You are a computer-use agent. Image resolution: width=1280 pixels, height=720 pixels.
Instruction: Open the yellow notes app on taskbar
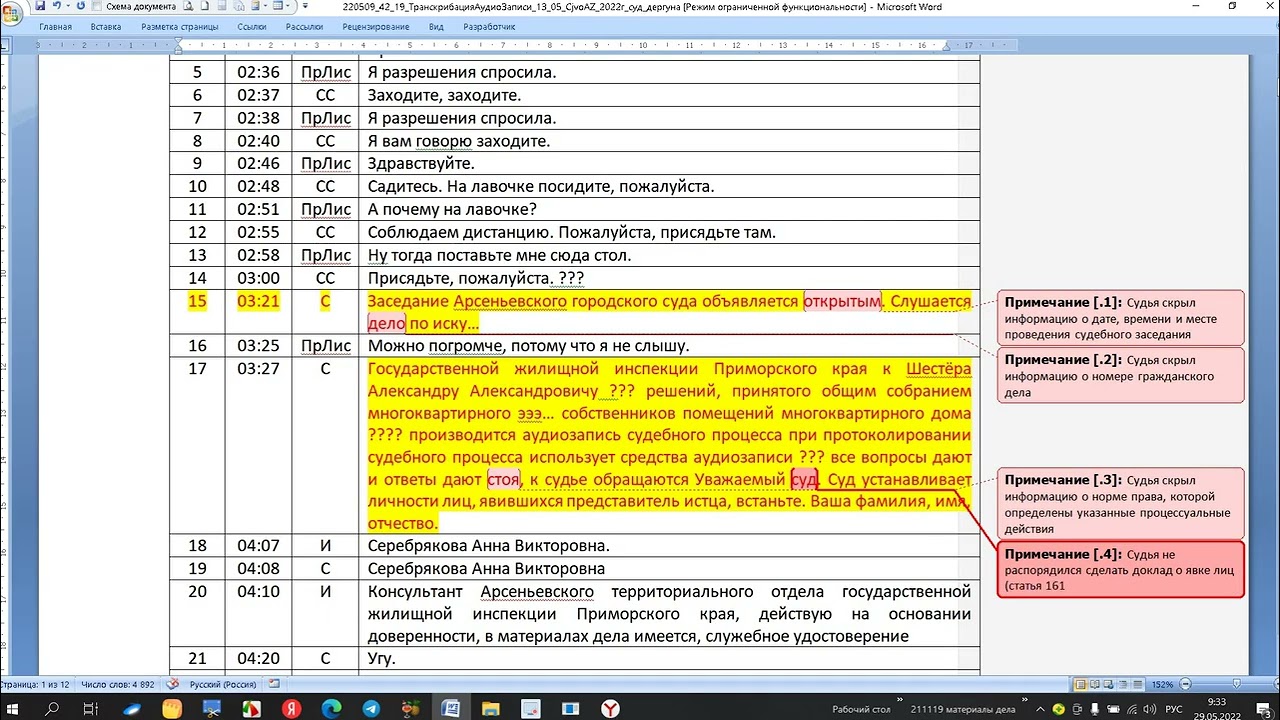click(172, 708)
